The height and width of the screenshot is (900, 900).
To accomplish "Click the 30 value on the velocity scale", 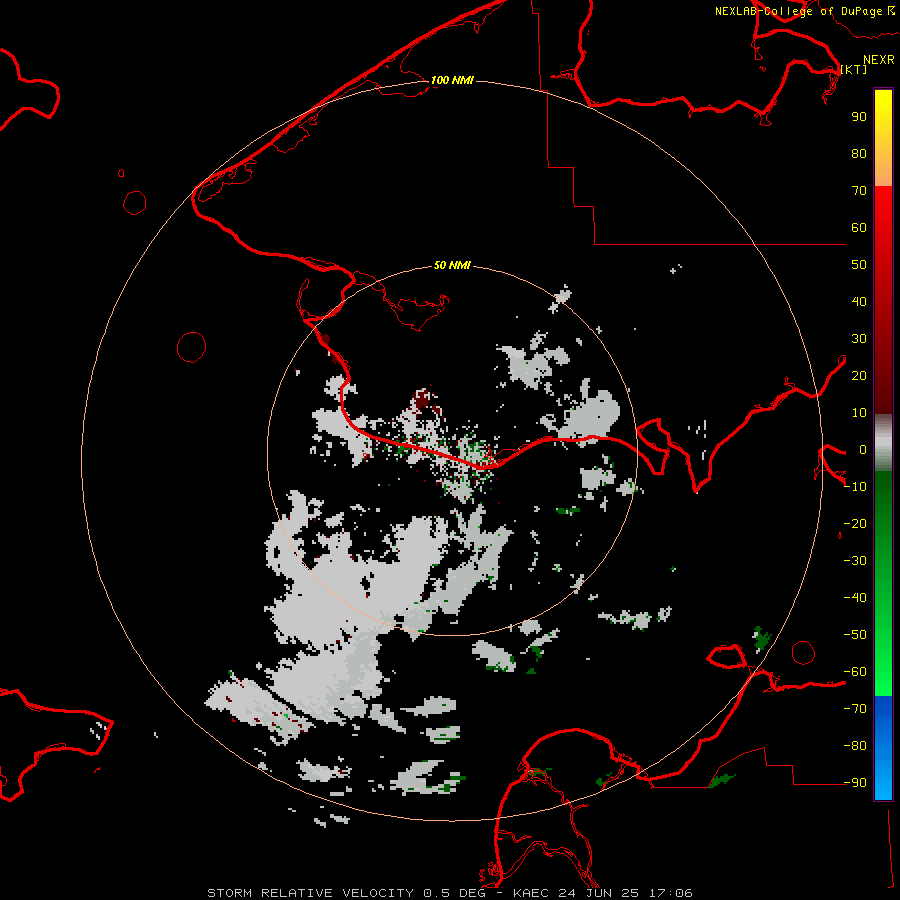I will (859, 339).
